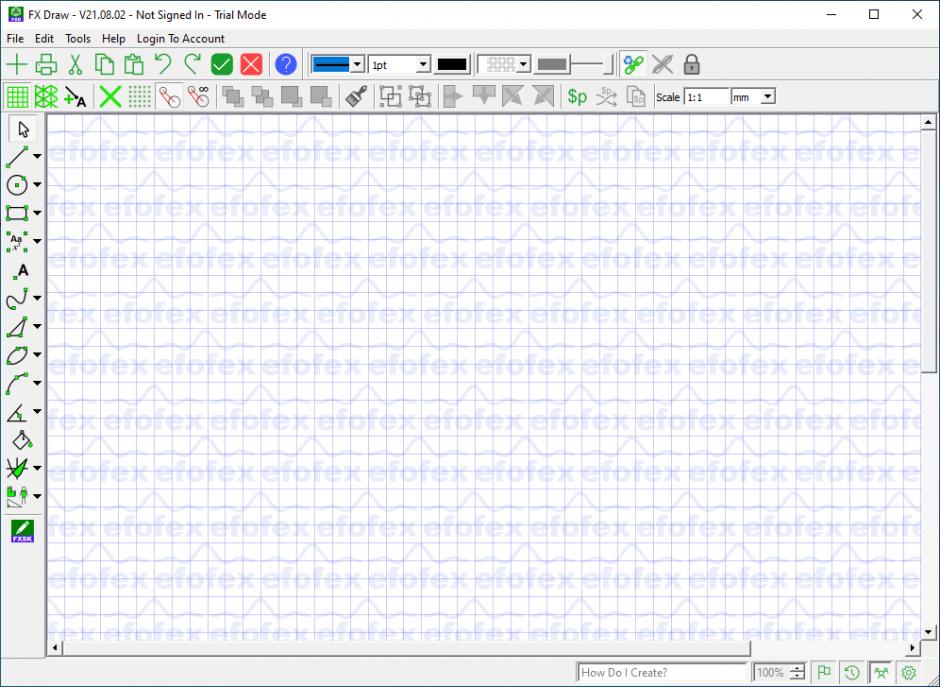940x687 pixels.
Task: Click the ungroup objects icon
Action: (420, 96)
